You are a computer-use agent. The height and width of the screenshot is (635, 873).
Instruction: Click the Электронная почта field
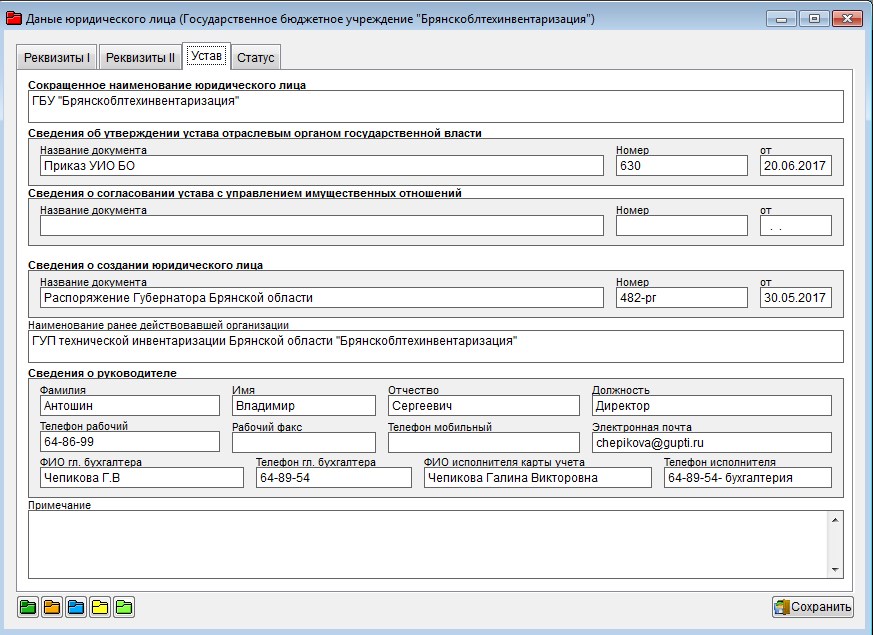712,443
